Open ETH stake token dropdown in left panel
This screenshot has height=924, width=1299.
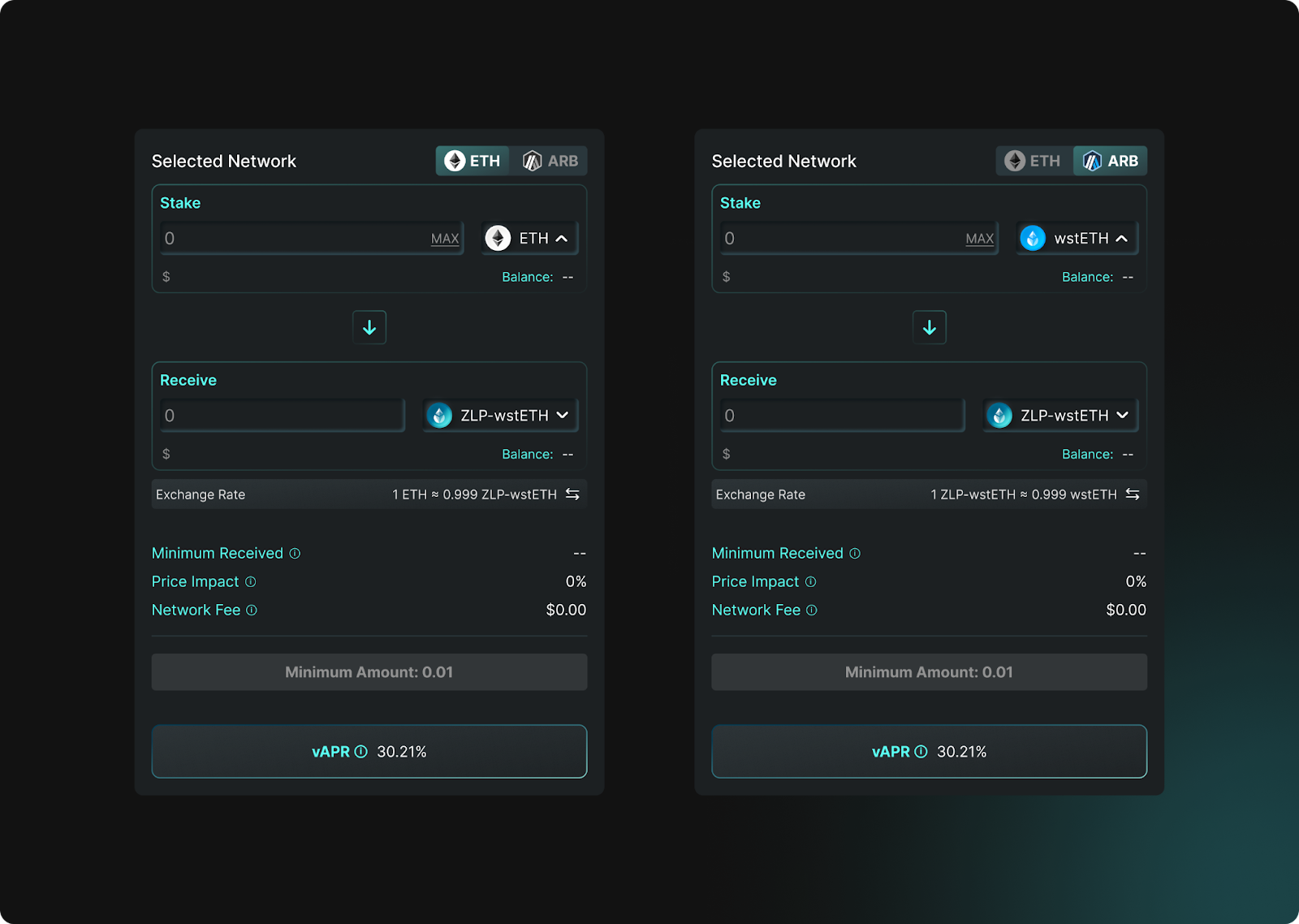coord(530,238)
